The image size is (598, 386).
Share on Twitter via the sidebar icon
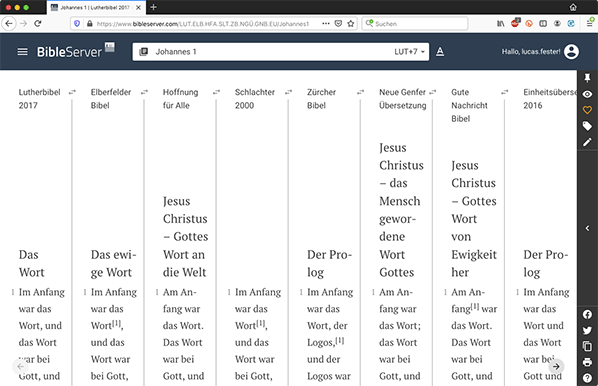tap(587, 330)
